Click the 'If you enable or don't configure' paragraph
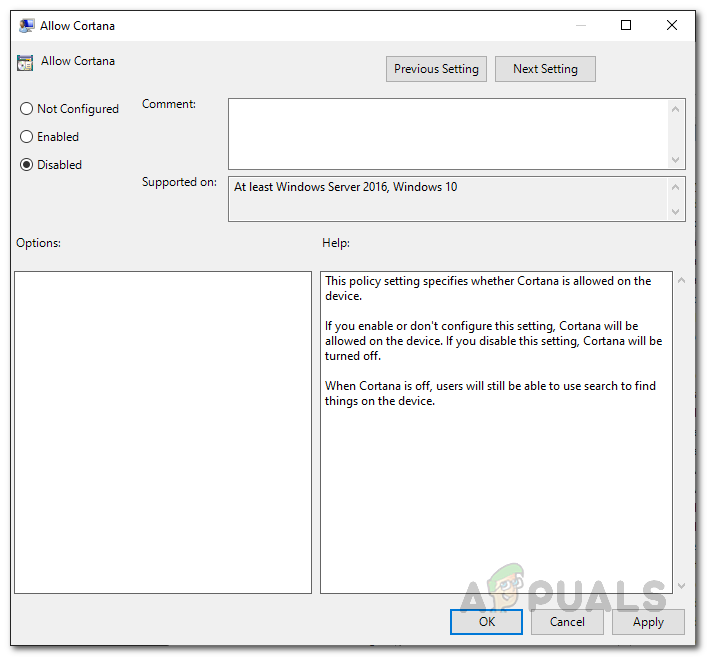The height and width of the screenshot is (657, 707). [x=493, y=341]
